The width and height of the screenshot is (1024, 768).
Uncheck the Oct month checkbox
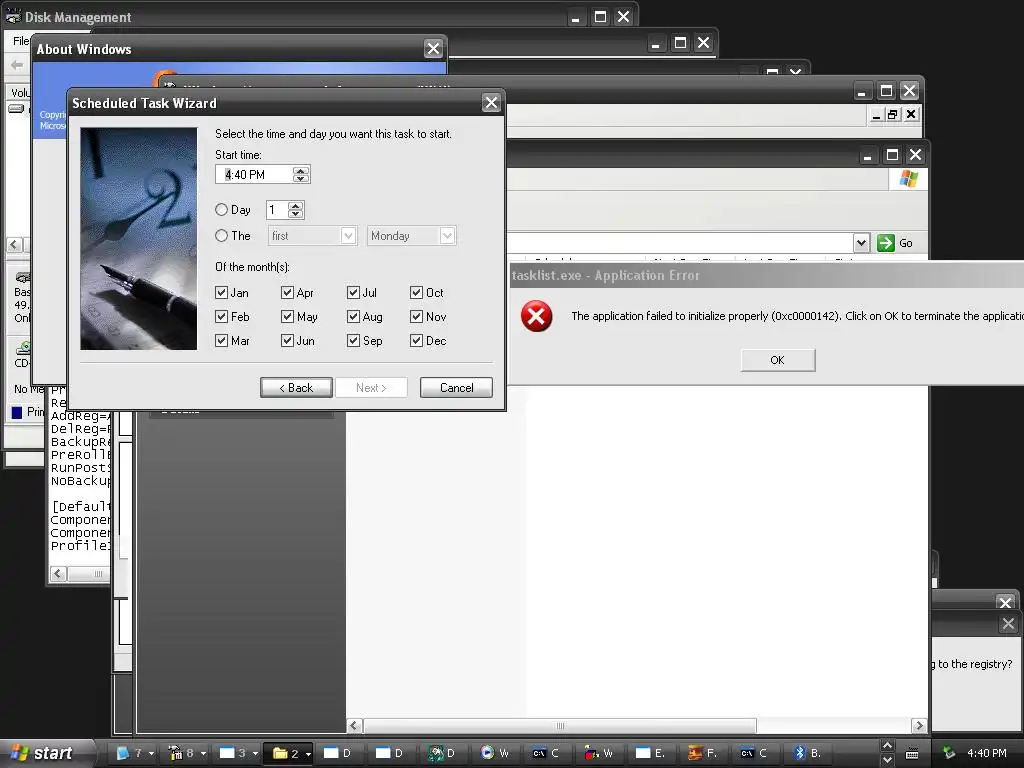[417, 293]
